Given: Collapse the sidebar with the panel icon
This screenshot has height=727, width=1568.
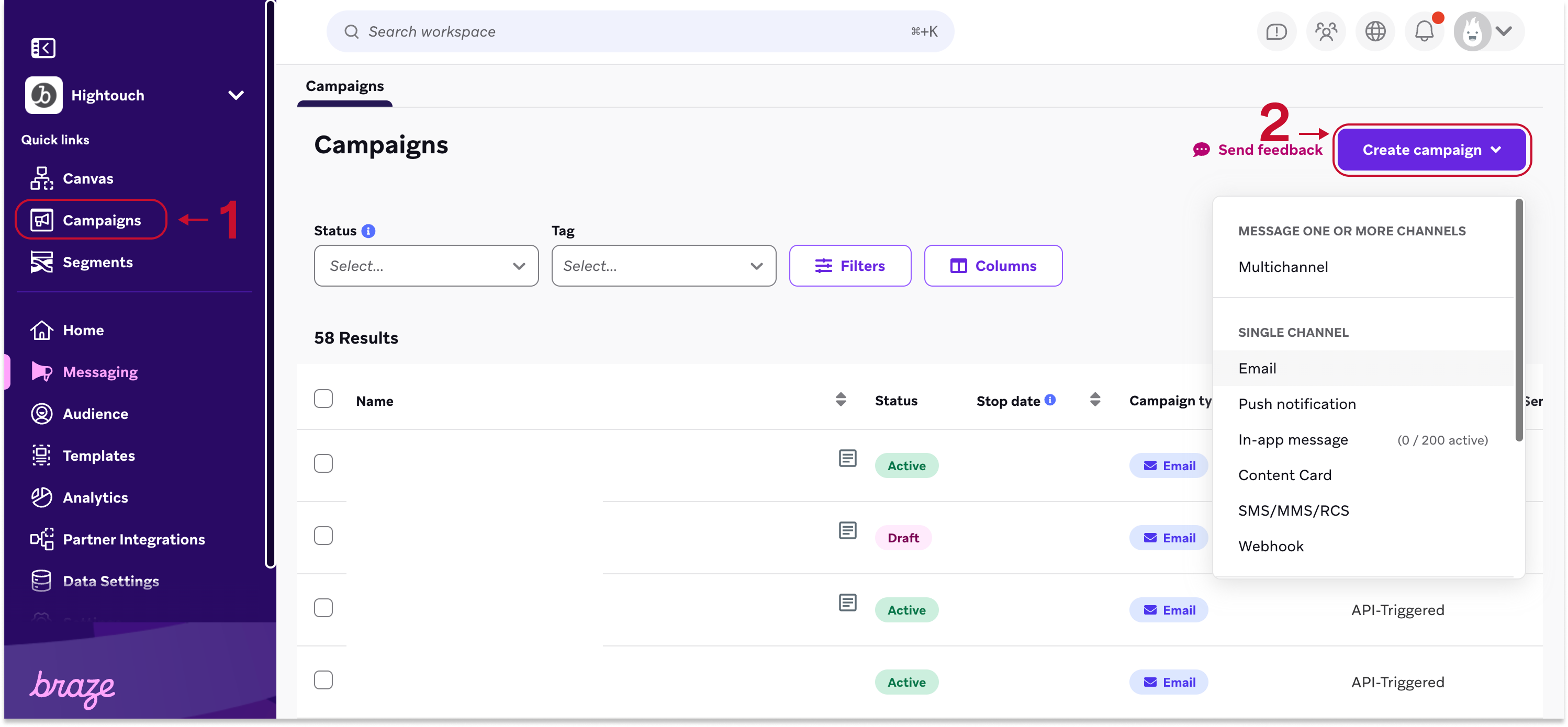Looking at the screenshot, I should click(42, 48).
